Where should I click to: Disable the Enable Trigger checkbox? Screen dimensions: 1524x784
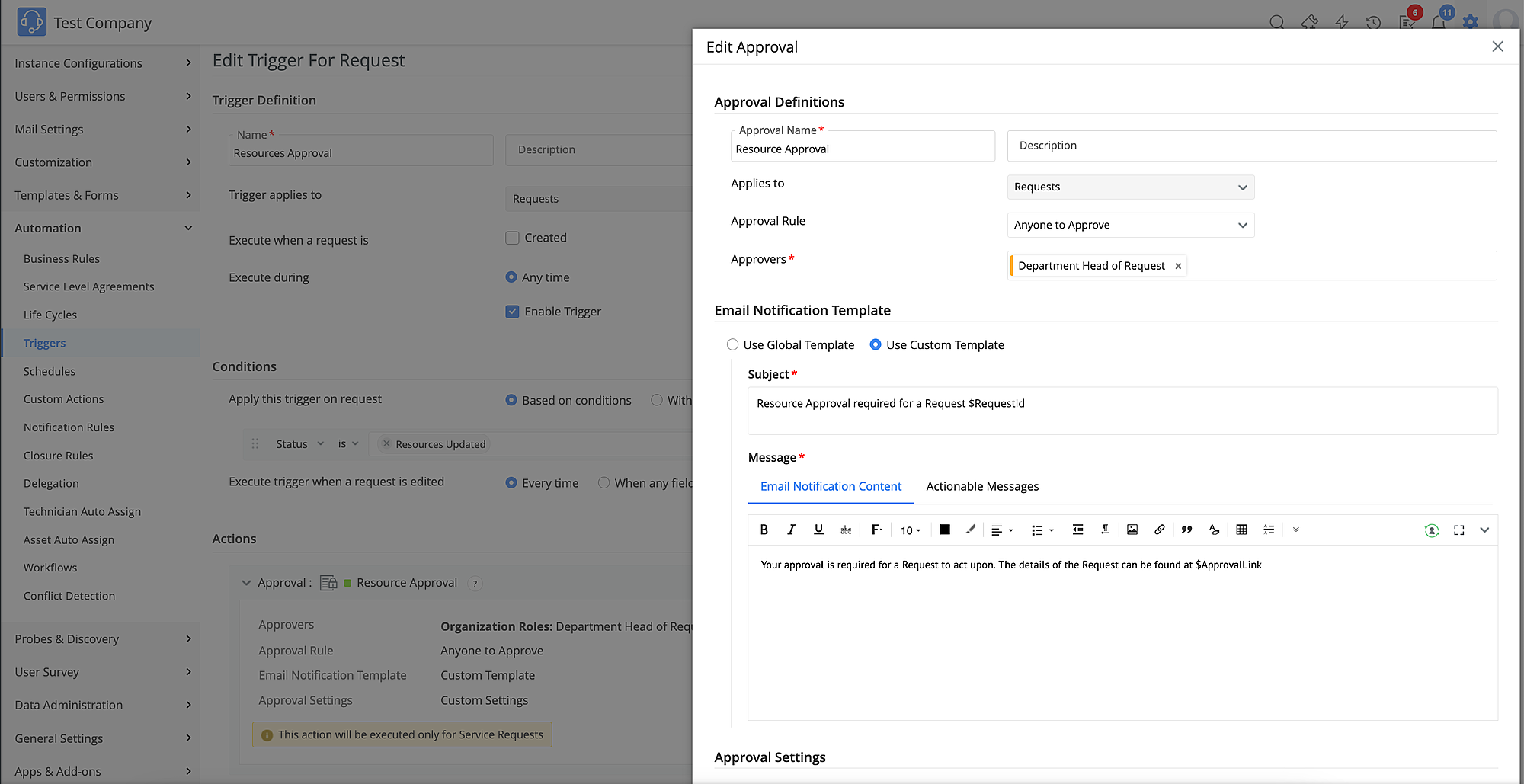(x=512, y=311)
